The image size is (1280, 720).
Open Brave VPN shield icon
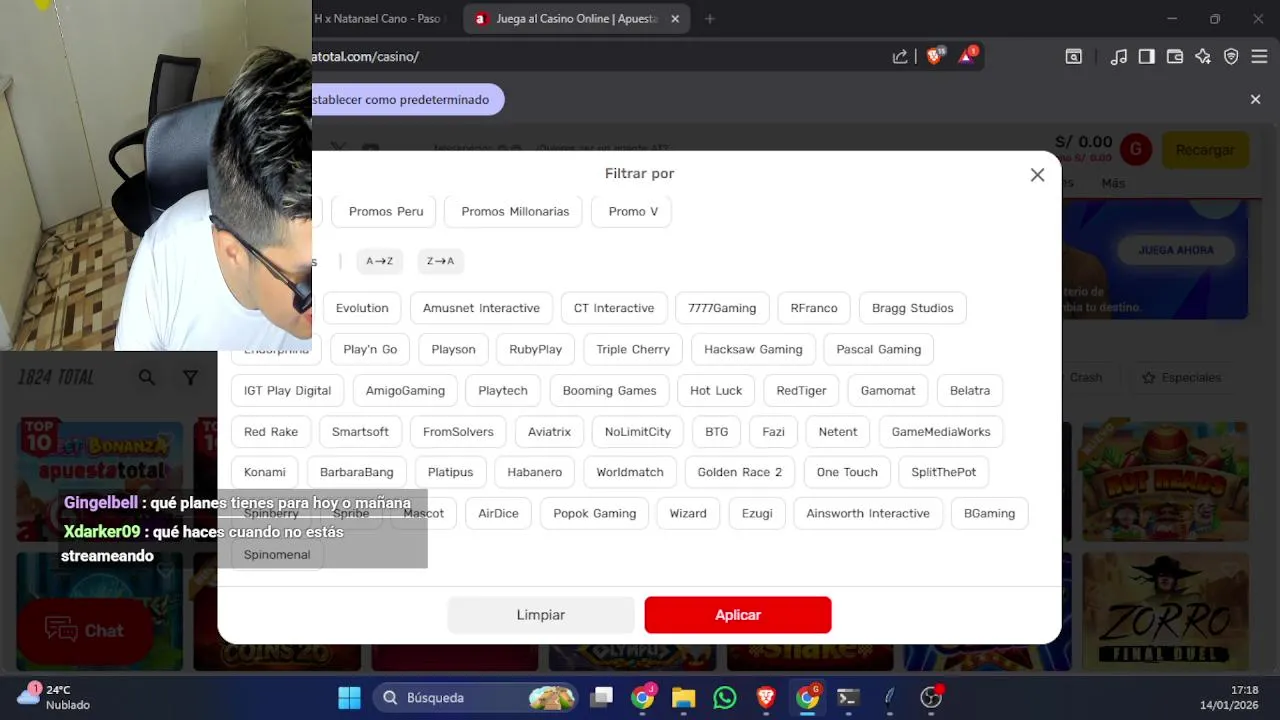pos(1231,57)
